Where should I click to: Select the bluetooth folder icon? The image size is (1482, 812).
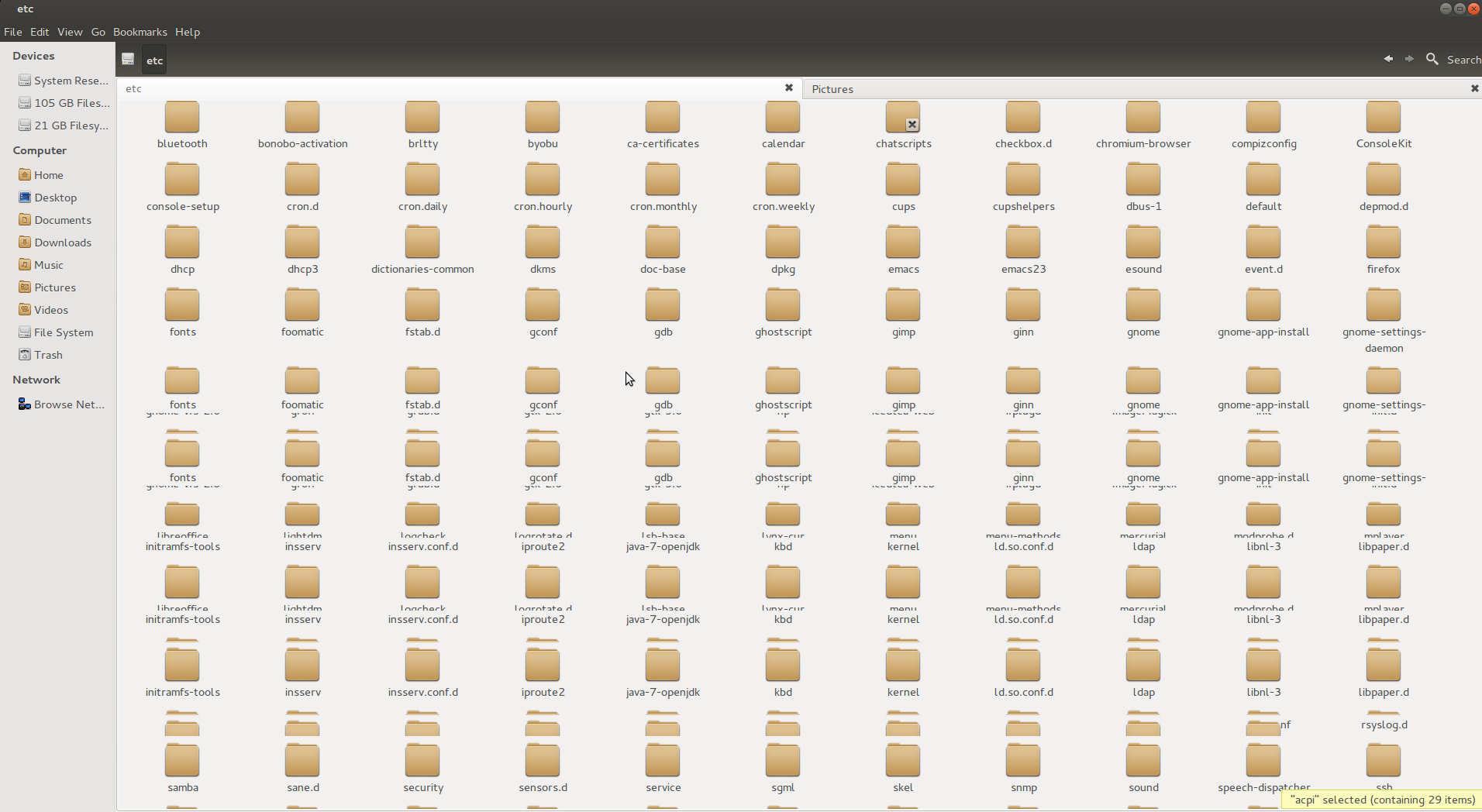(182, 118)
